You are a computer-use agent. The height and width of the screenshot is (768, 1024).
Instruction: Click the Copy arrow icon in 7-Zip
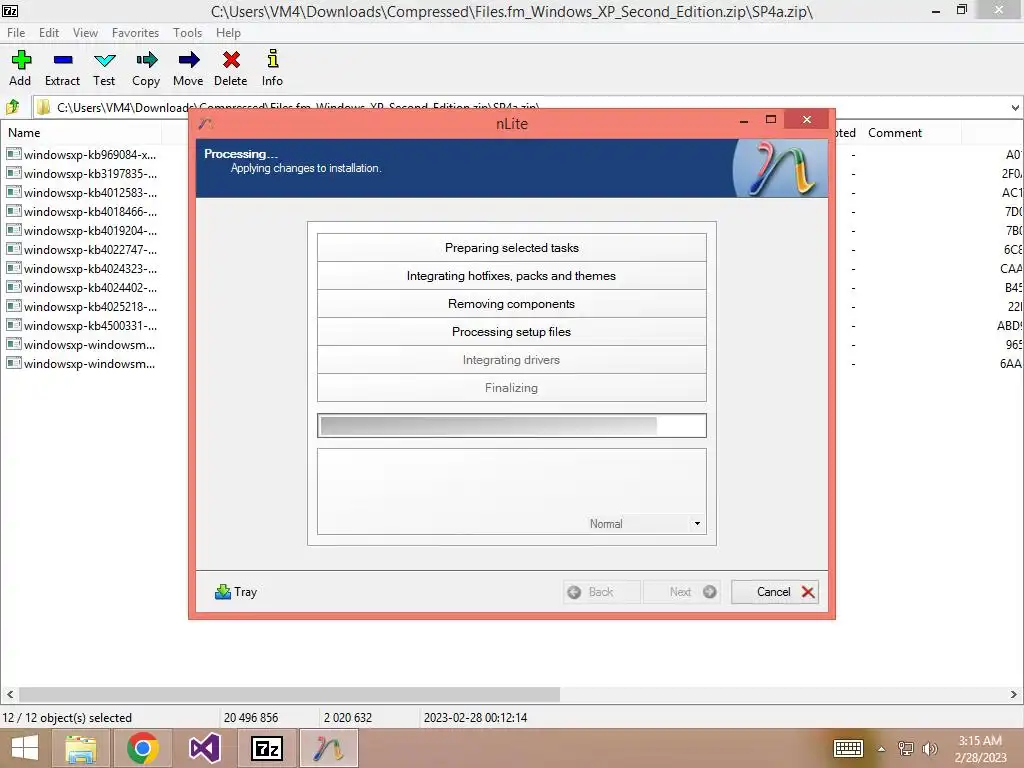pyautogui.click(x=146, y=60)
